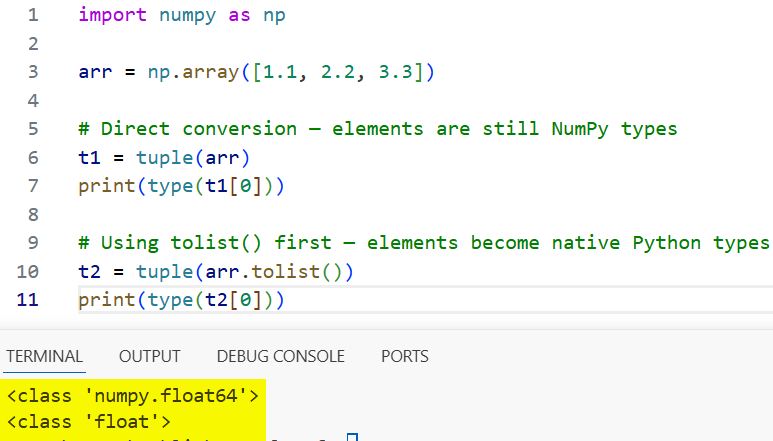The image size is (773, 441).
Task: Click the '# Direct conversion' comment line
Action: click(378, 129)
